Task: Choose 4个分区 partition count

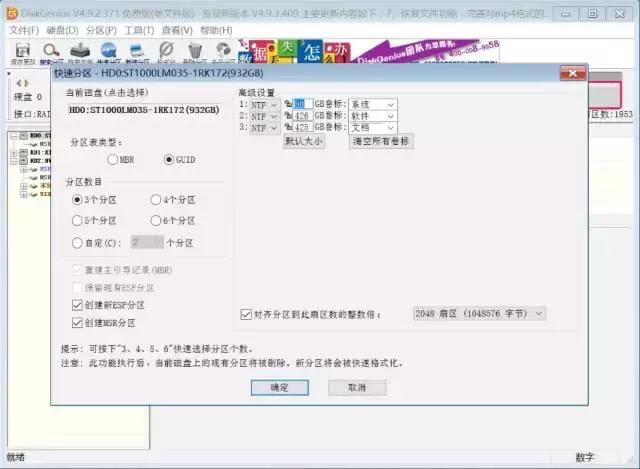Action: pos(173,200)
